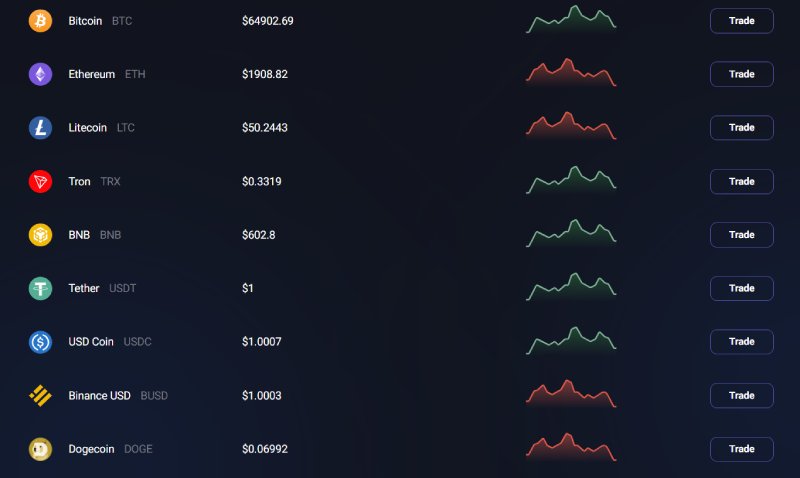Click Trade button for Tether
The image size is (800, 478).
pyautogui.click(x=741, y=288)
